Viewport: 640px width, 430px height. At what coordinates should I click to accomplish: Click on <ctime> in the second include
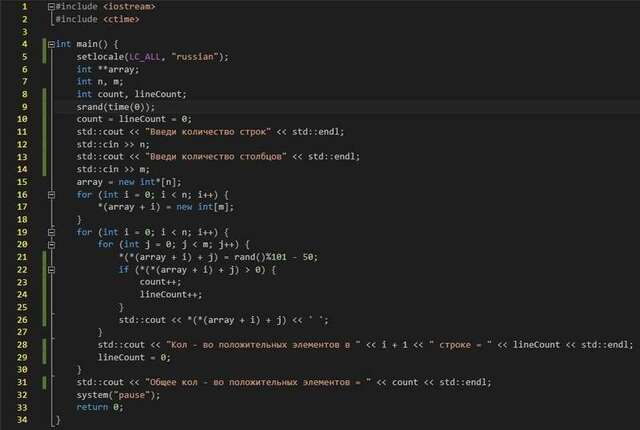point(121,19)
